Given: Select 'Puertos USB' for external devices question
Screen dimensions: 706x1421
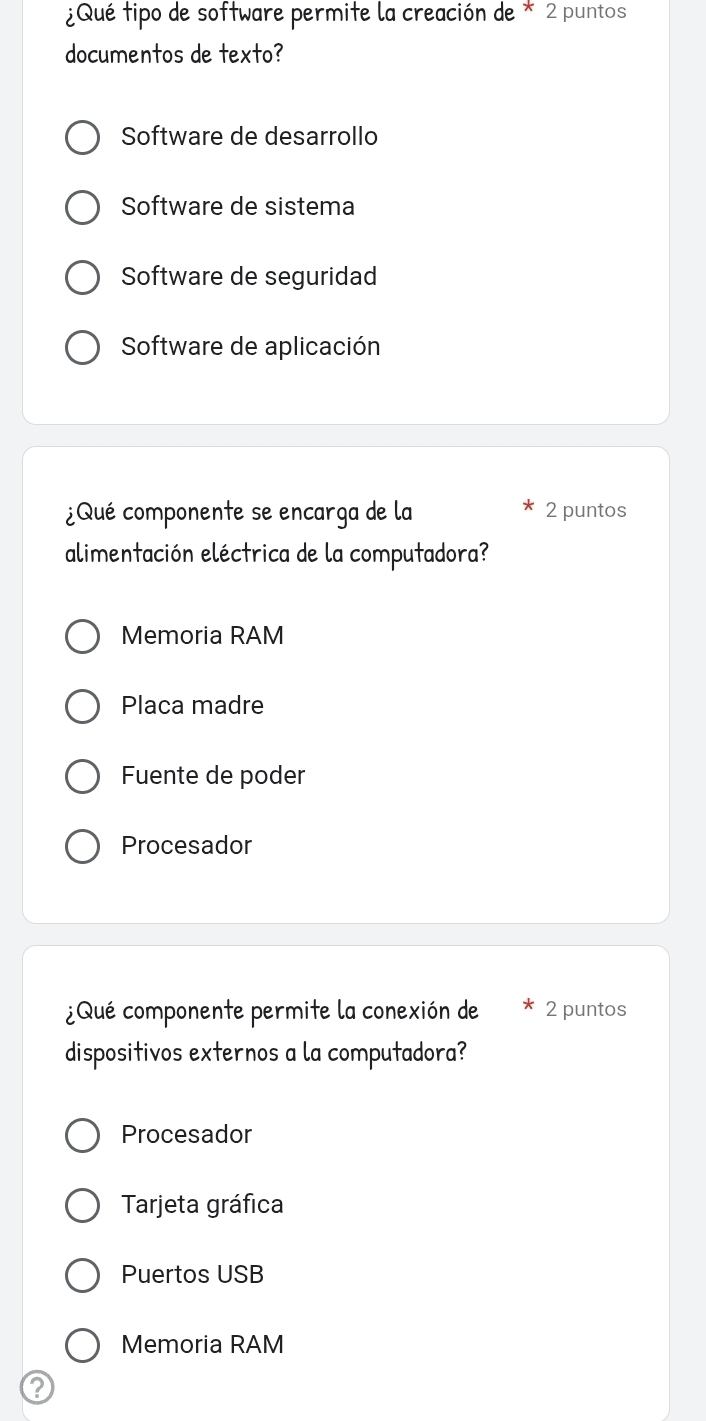Looking at the screenshot, I should (82, 1275).
